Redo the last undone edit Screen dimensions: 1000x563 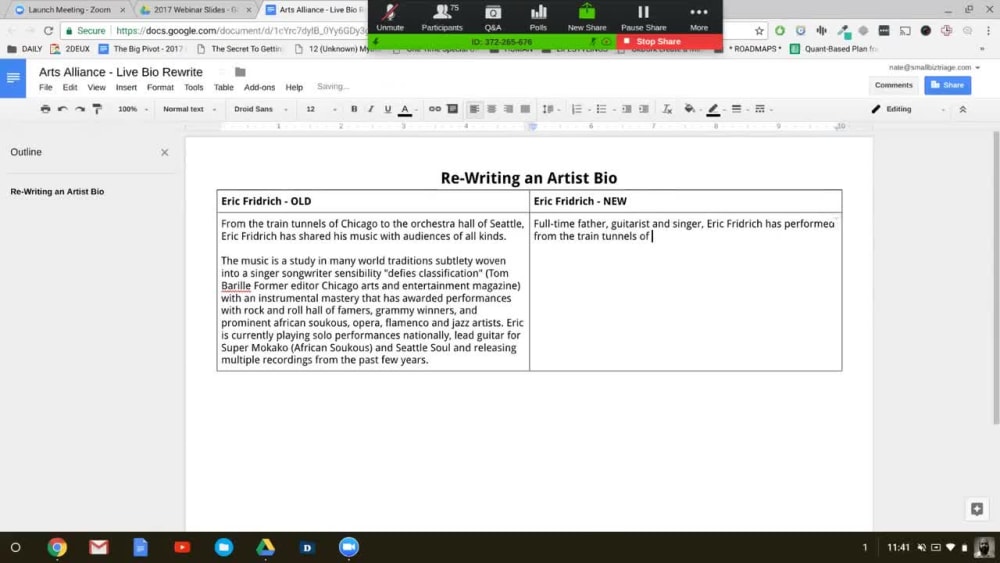[x=80, y=109]
